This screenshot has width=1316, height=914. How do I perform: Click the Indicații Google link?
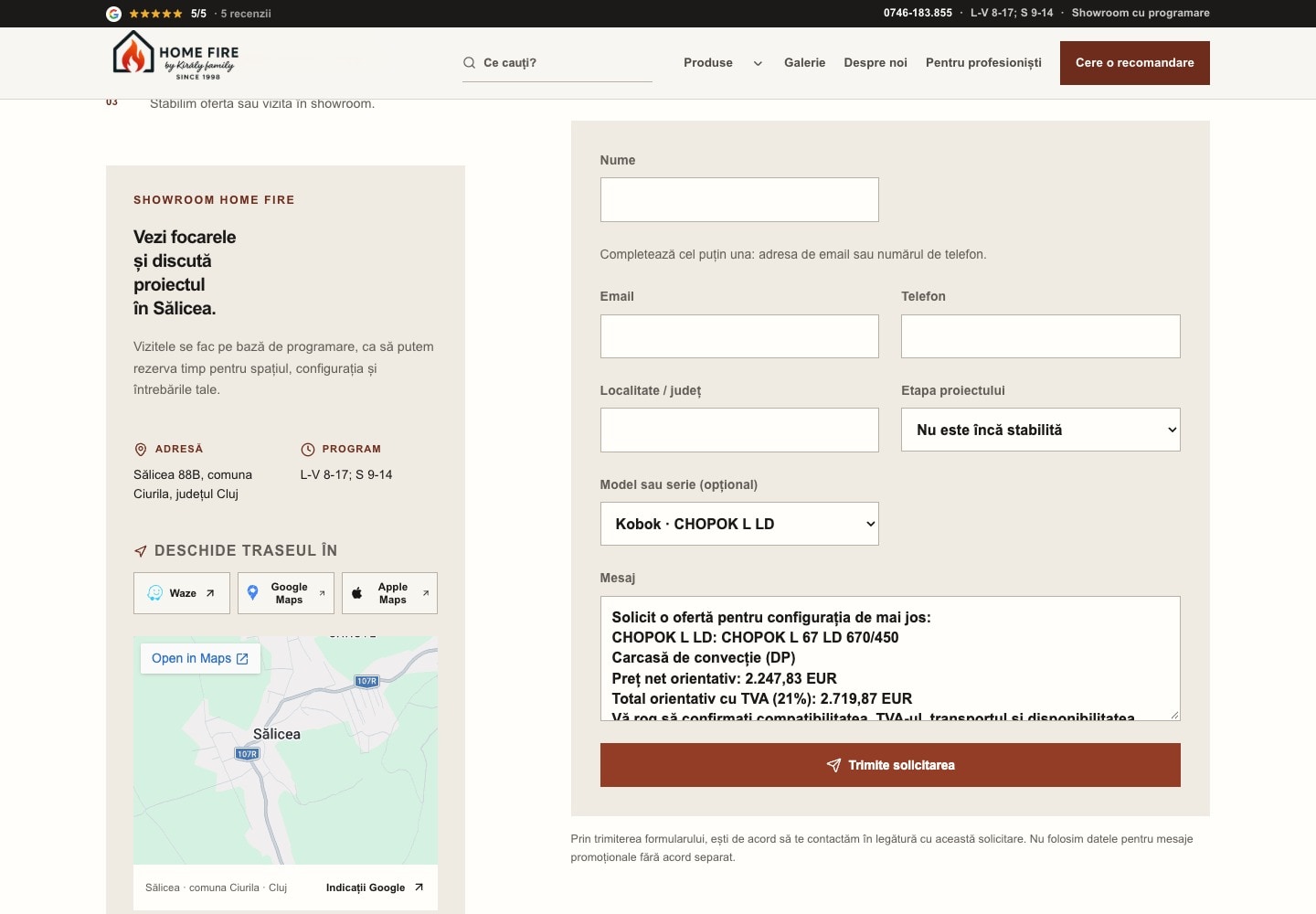click(x=375, y=887)
